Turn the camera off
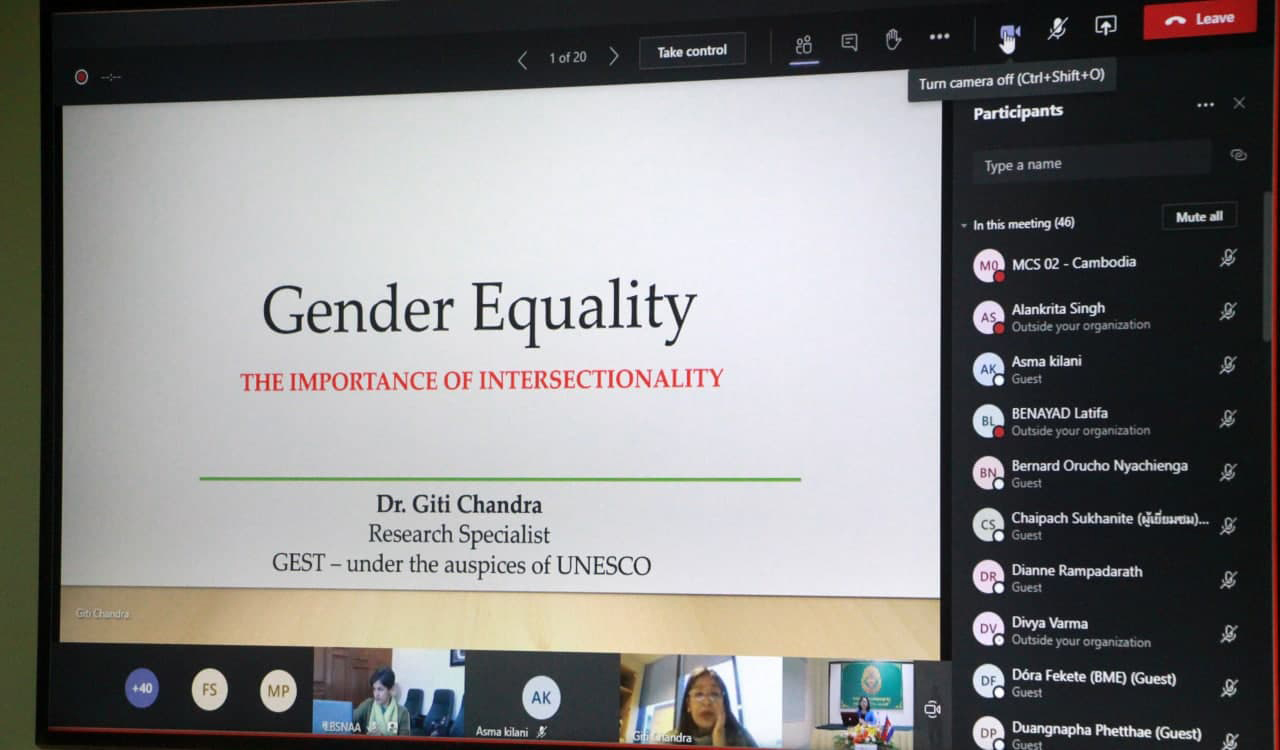Screen dimensions: 1280x750 coord(1009,35)
